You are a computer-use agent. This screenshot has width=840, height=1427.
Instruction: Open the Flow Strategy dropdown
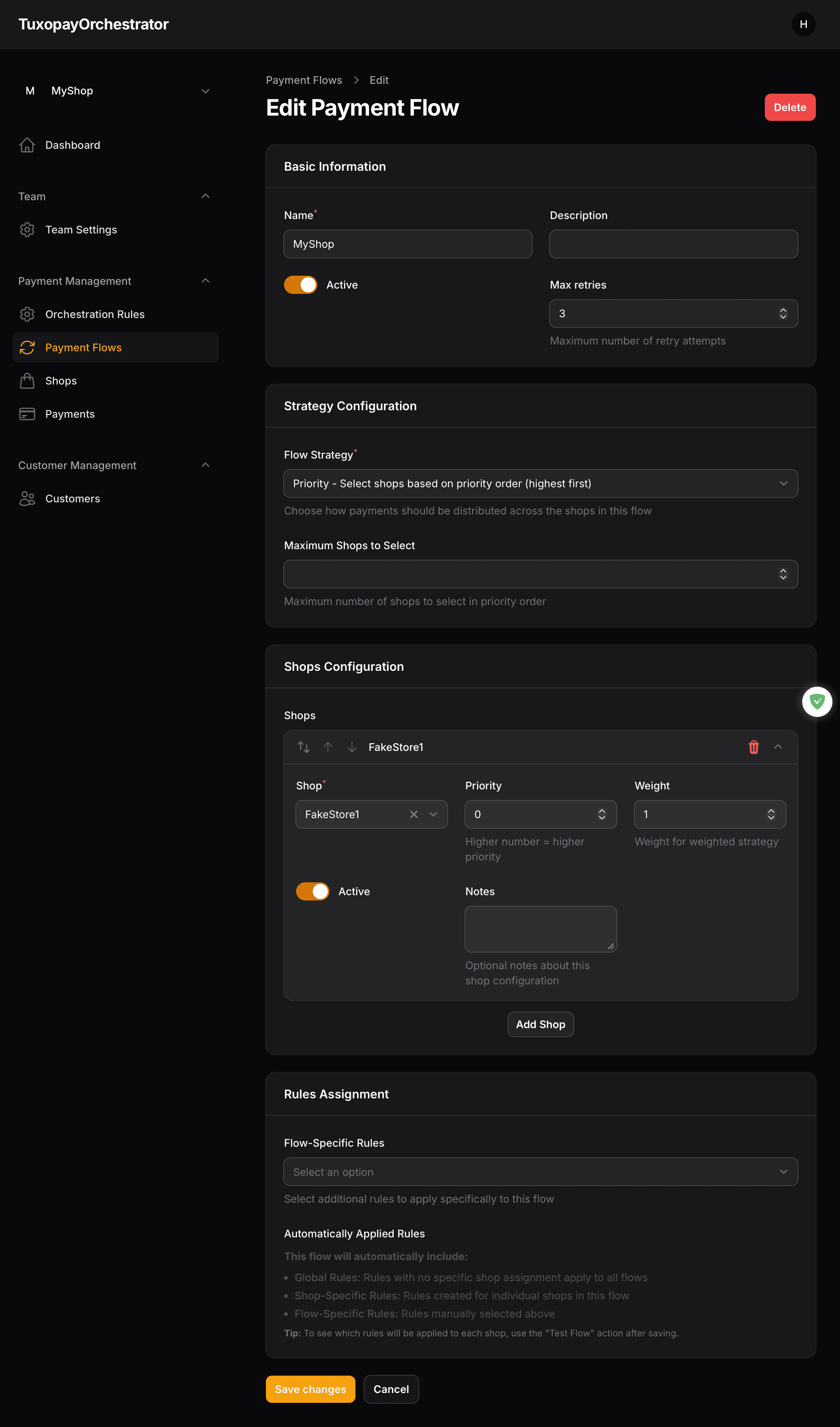540,483
